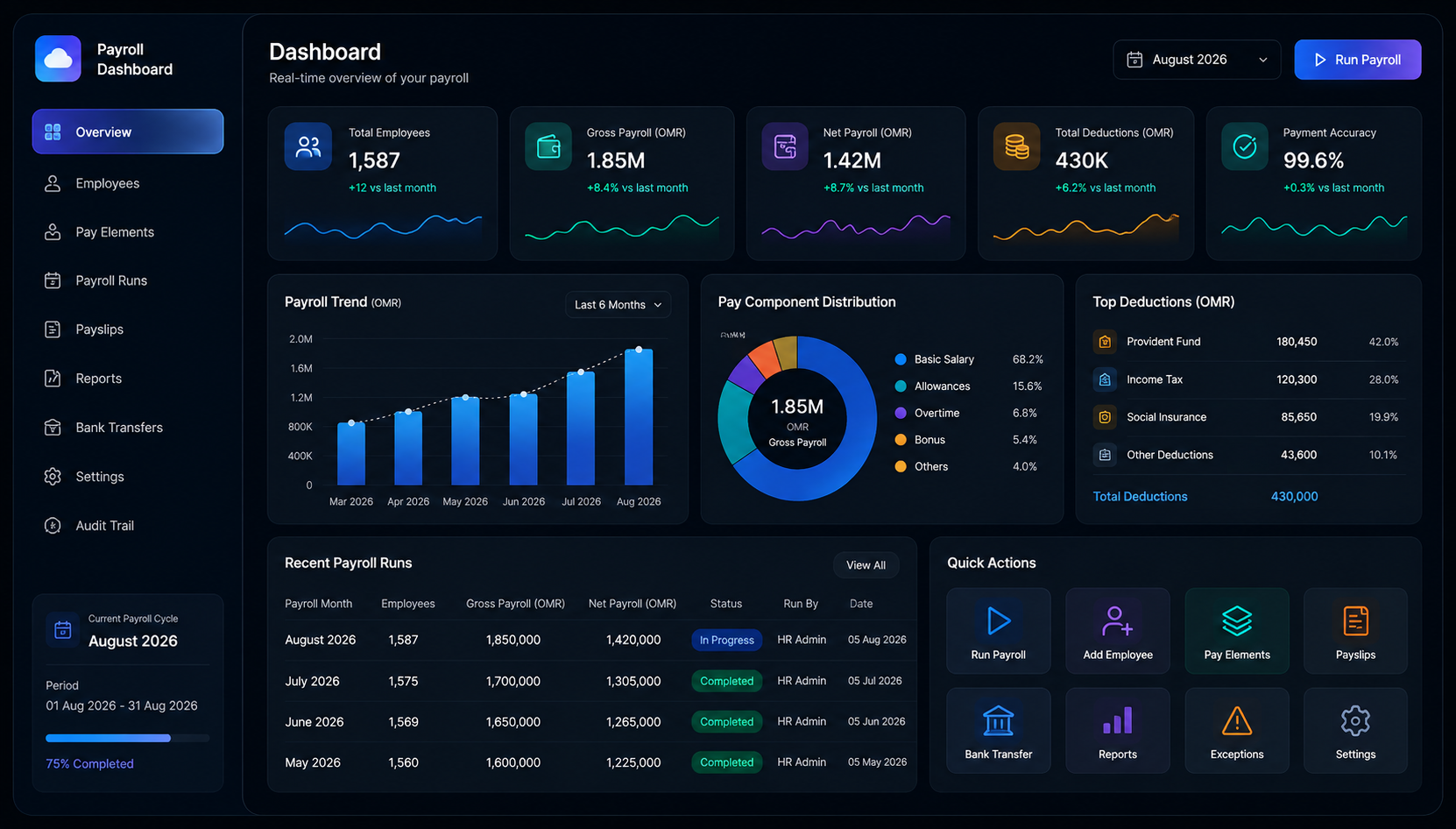Click the Other Deductions icon
This screenshot has width=1456, height=829.
pos(1105,455)
